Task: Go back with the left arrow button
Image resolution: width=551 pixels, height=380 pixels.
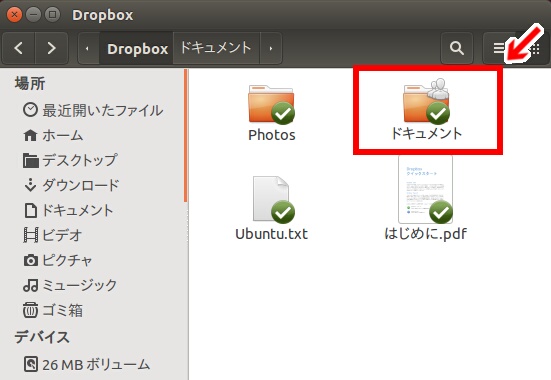Action: [x=19, y=48]
